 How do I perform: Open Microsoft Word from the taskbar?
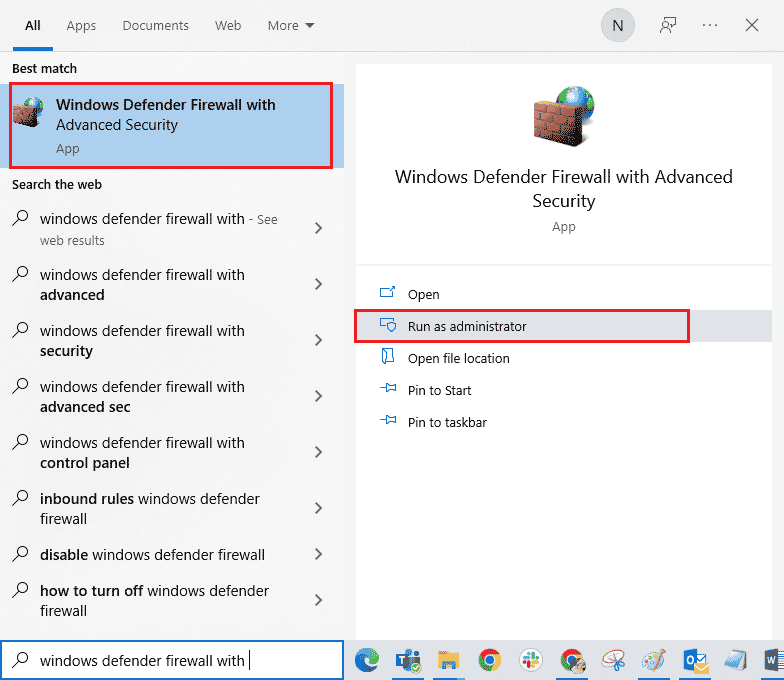(774, 660)
